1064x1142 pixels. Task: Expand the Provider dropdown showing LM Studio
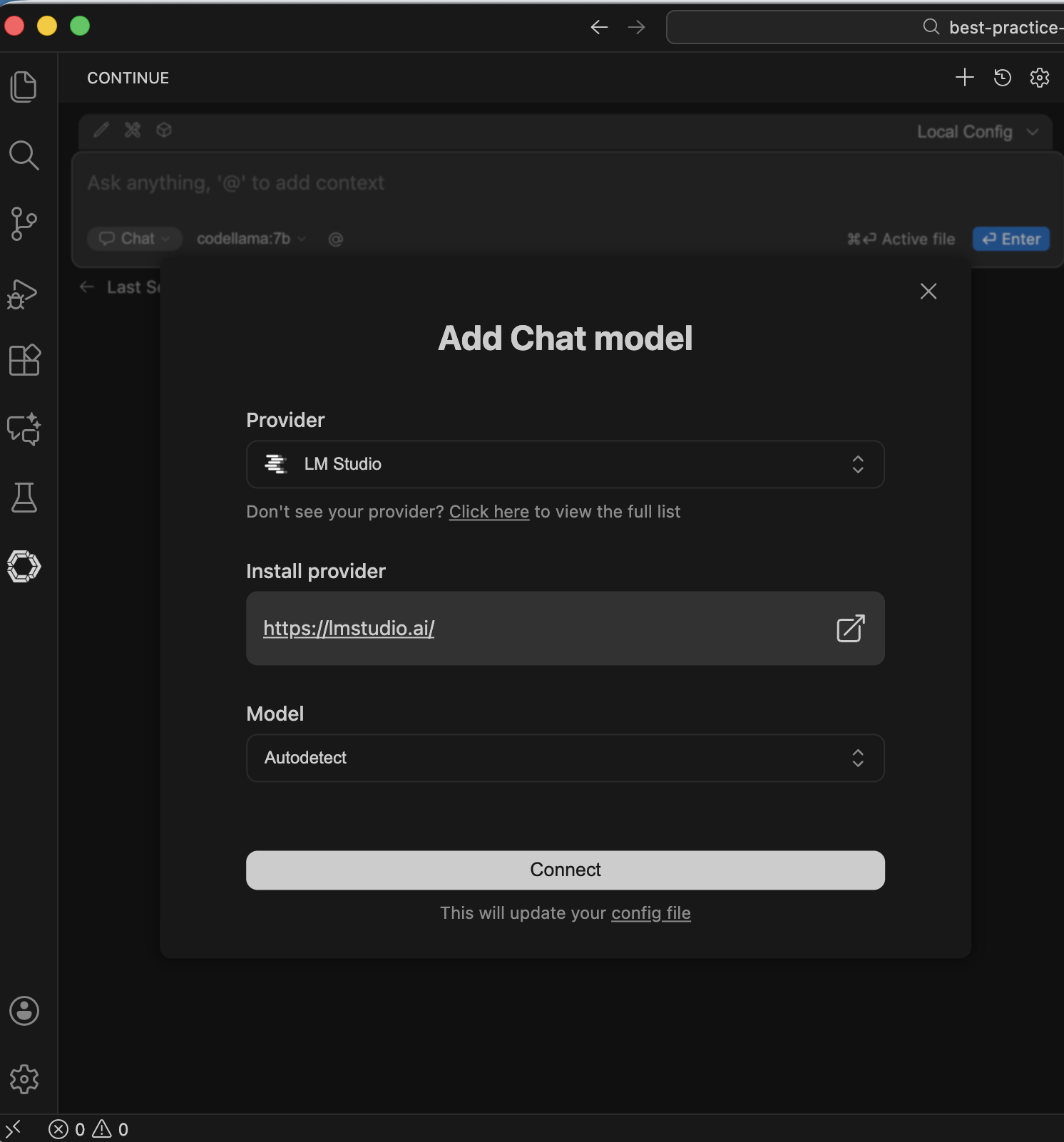coord(565,464)
